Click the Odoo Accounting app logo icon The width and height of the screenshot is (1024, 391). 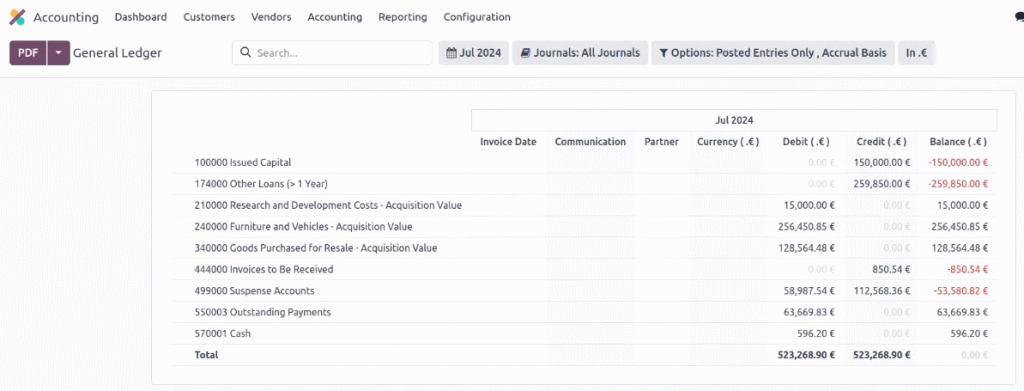tap(17, 18)
